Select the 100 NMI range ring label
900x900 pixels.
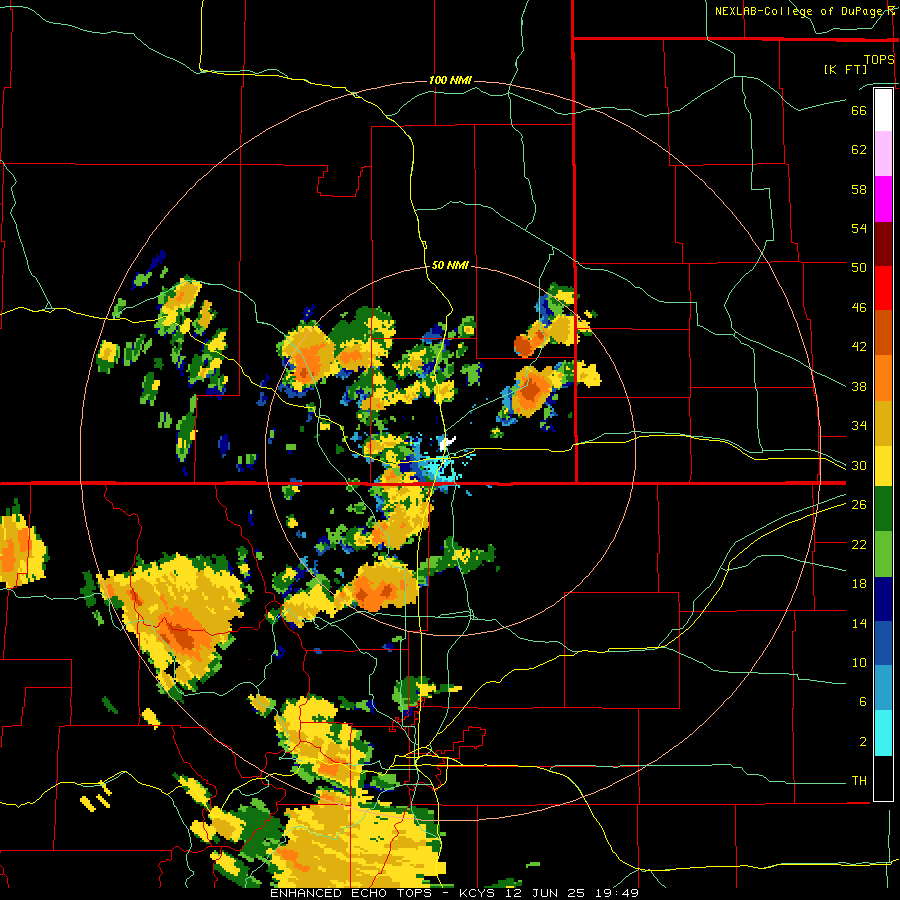[450, 80]
